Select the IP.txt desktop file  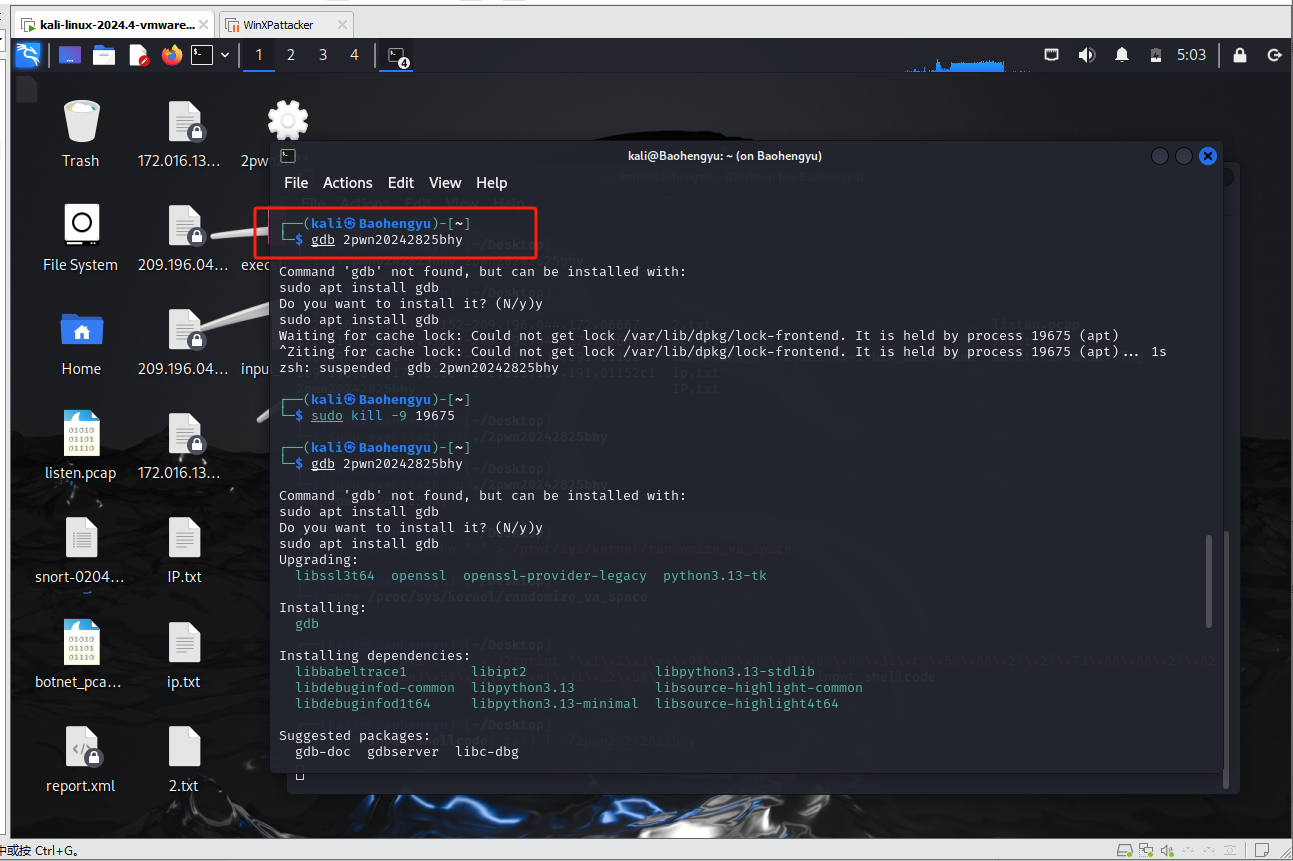coord(185,550)
